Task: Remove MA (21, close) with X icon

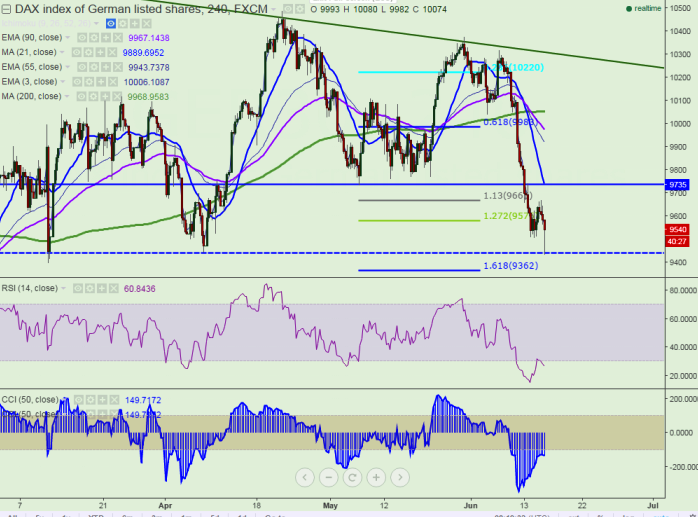Action: (112, 53)
